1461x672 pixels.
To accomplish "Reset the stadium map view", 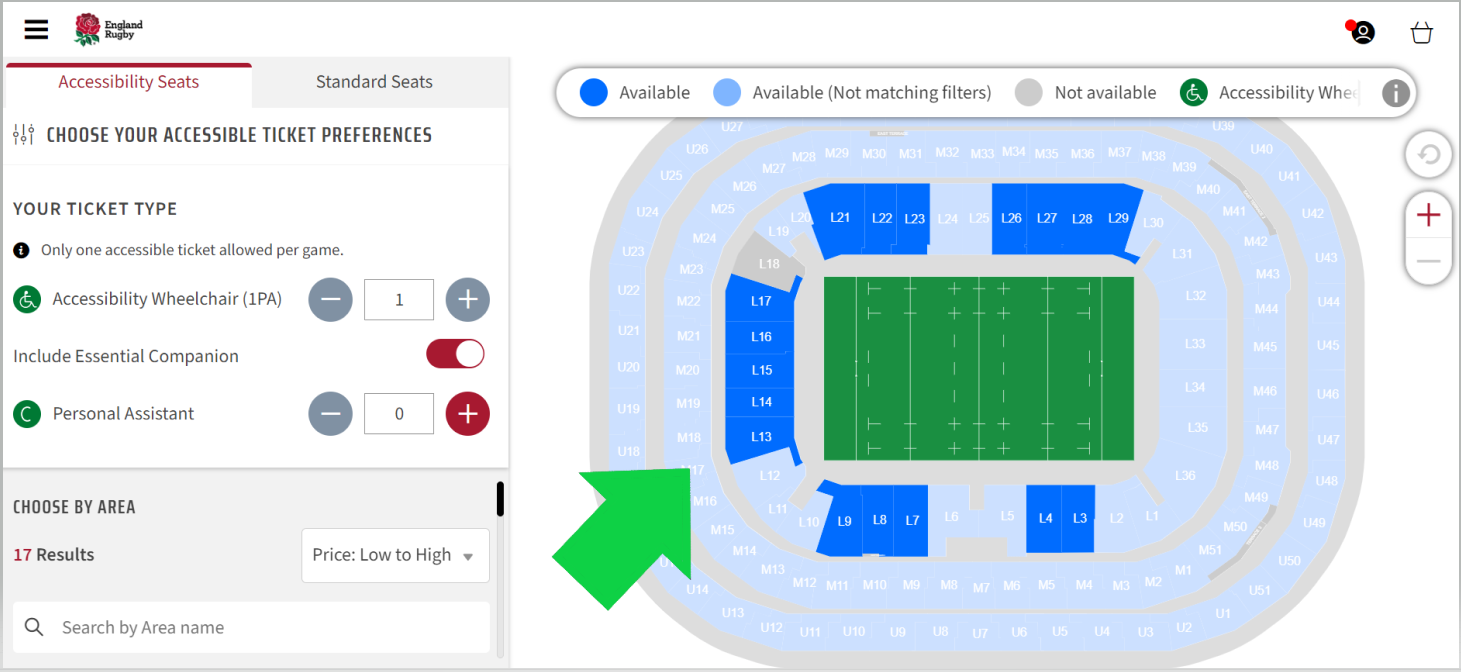I will point(1428,155).
